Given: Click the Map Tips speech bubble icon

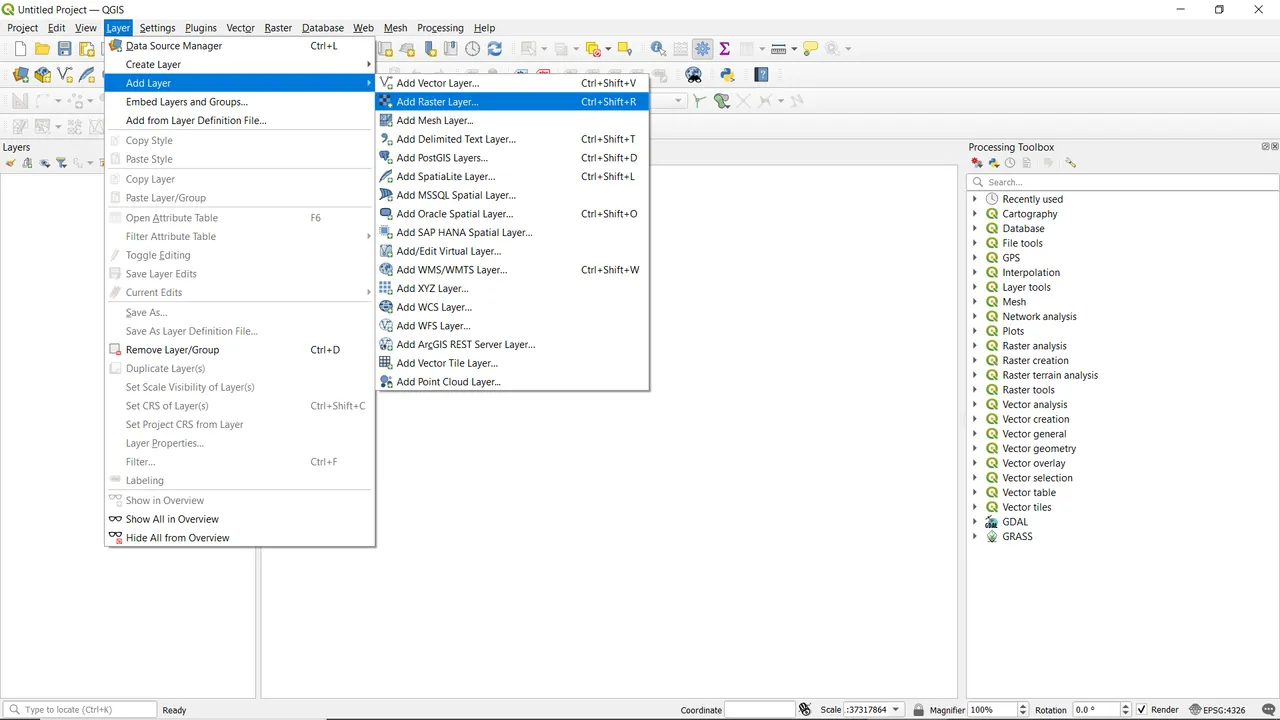Looking at the screenshot, I should coord(810,48).
